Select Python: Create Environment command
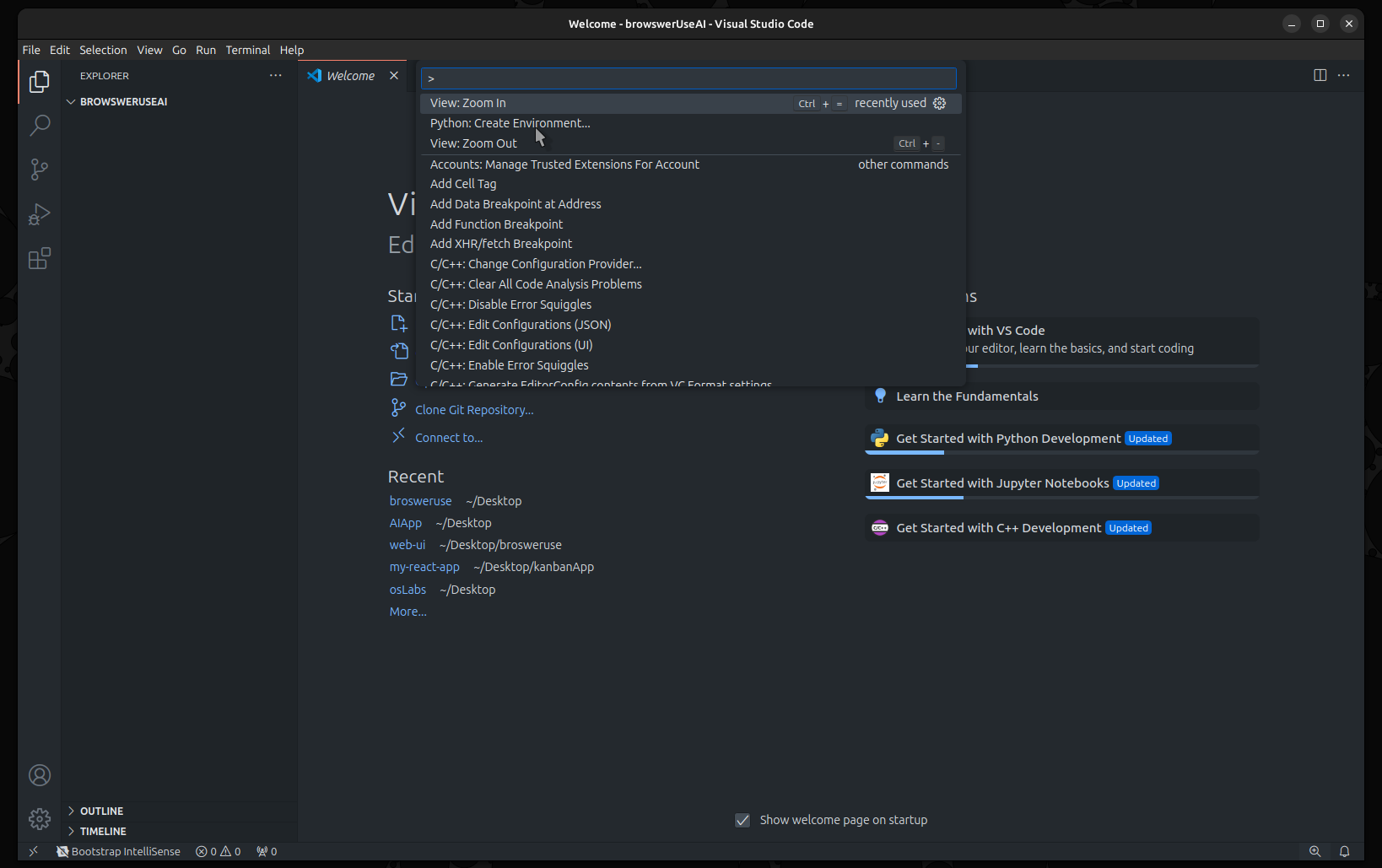1382x868 pixels. coord(690,123)
